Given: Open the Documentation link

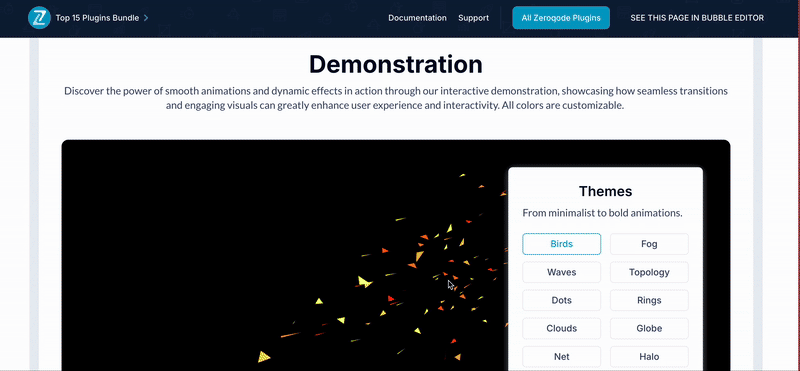Looking at the screenshot, I should (x=417, y=18).
